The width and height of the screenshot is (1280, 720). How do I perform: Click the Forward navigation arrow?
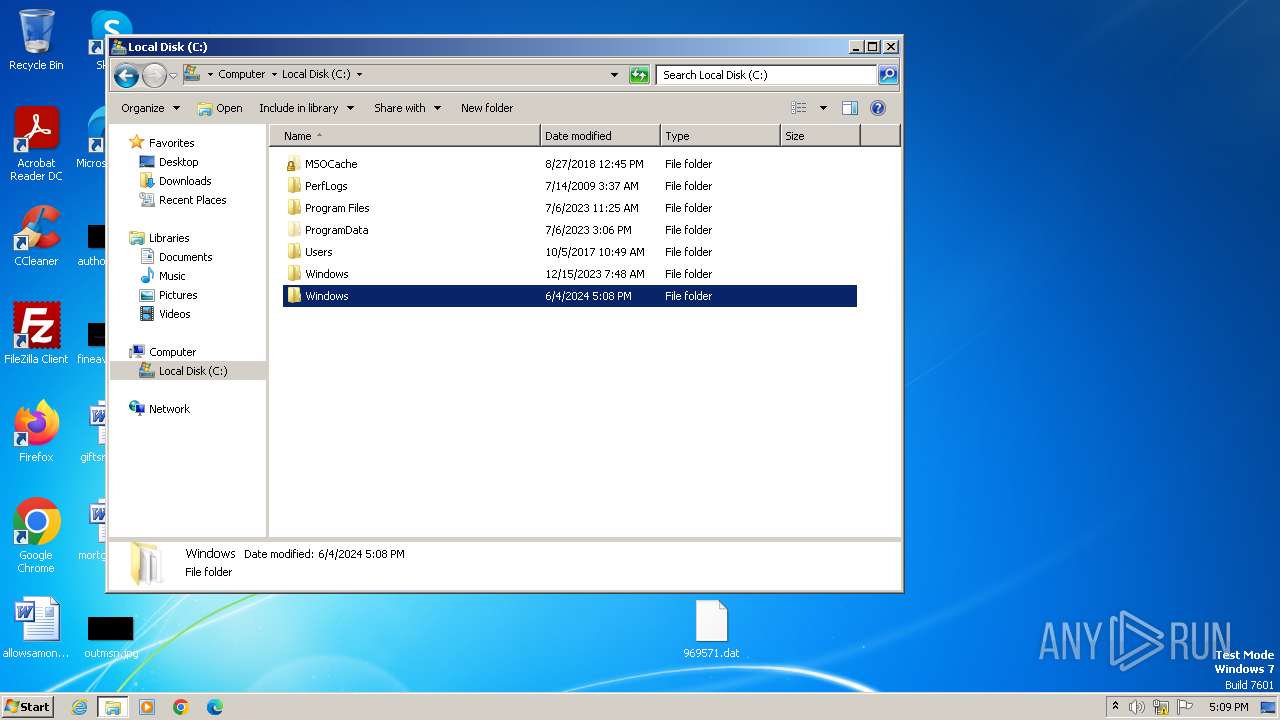click(x=154, y=75)
